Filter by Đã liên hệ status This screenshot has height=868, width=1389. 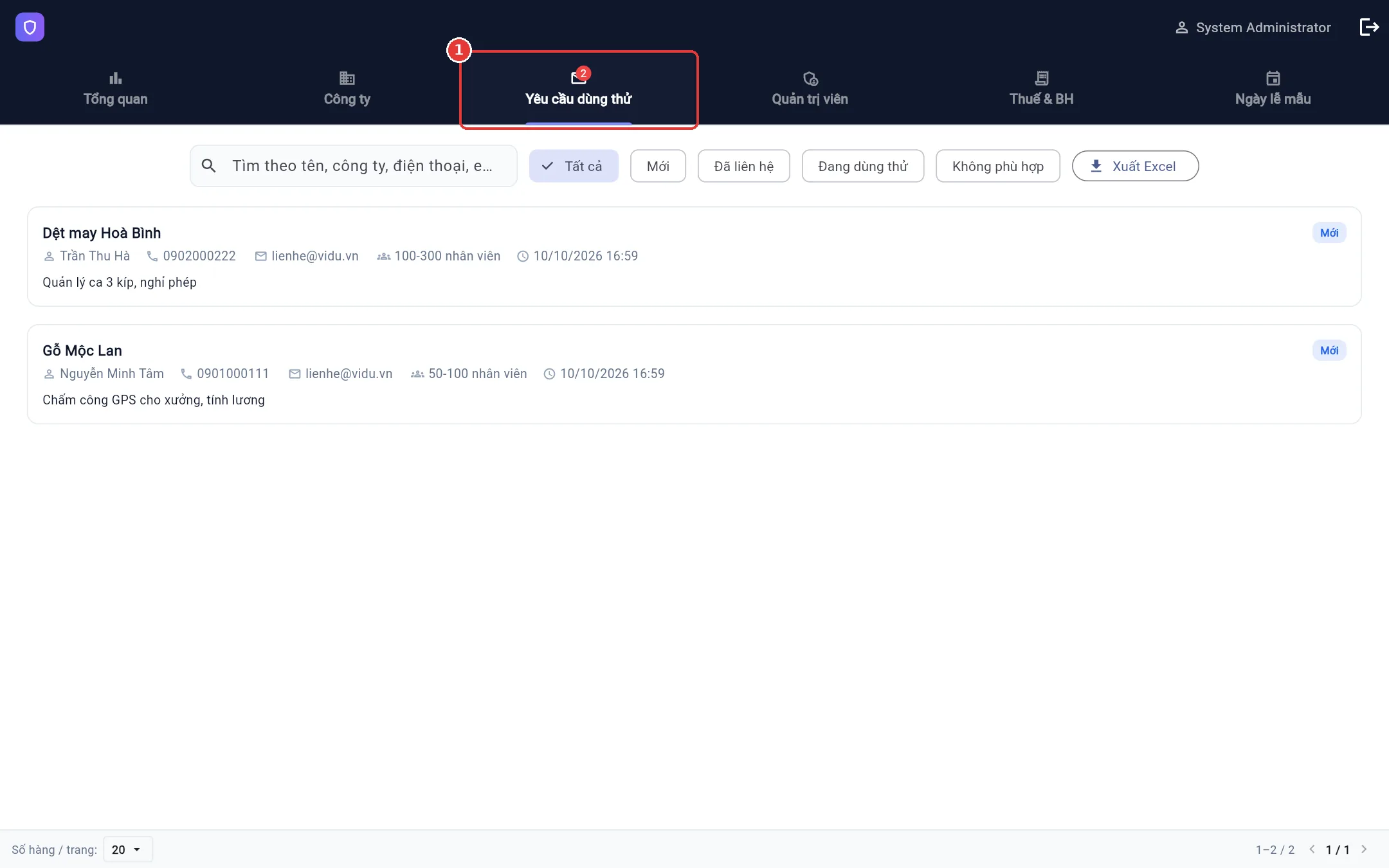pos(743,166)
